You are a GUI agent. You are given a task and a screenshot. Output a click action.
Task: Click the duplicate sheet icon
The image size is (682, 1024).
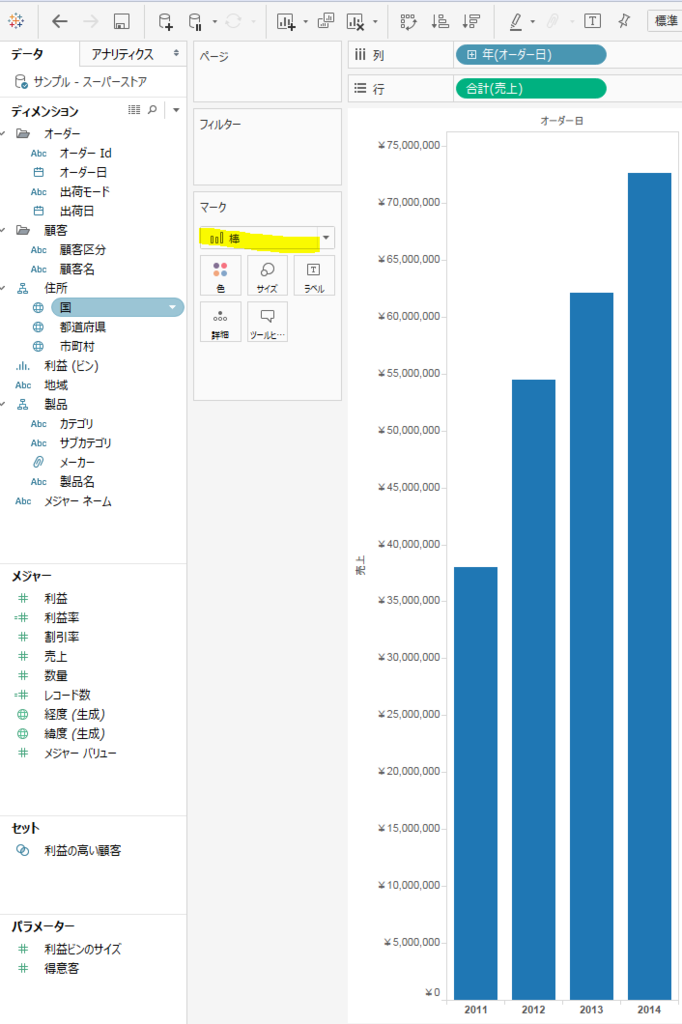325,22
